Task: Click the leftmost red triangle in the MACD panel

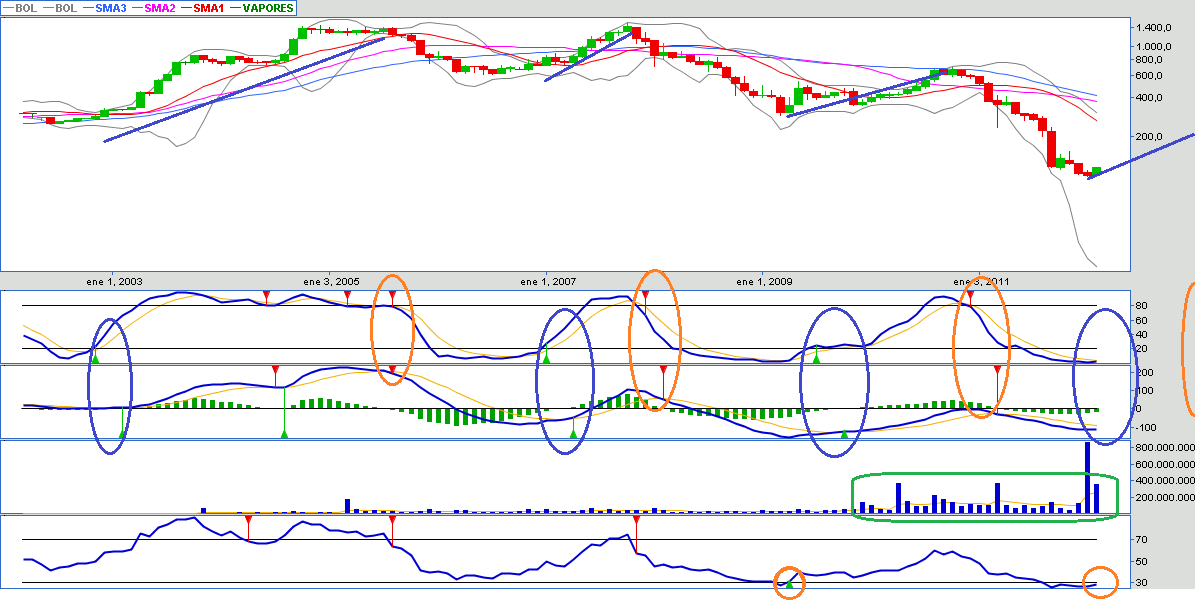Action: click(275, 371)
